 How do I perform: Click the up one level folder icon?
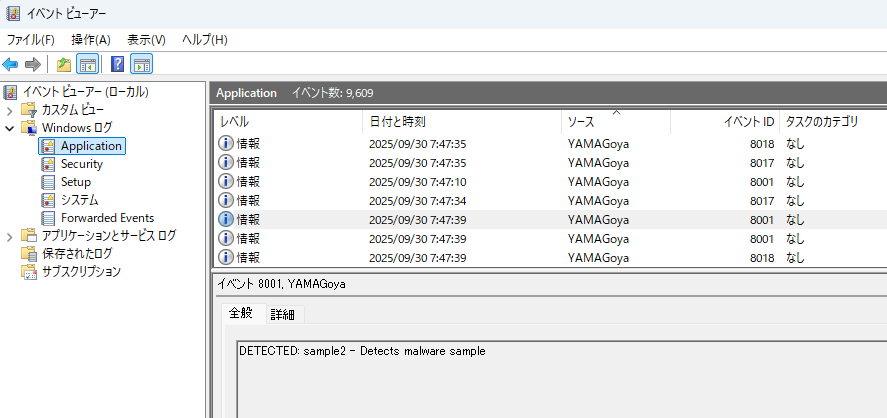click(64, 65)
